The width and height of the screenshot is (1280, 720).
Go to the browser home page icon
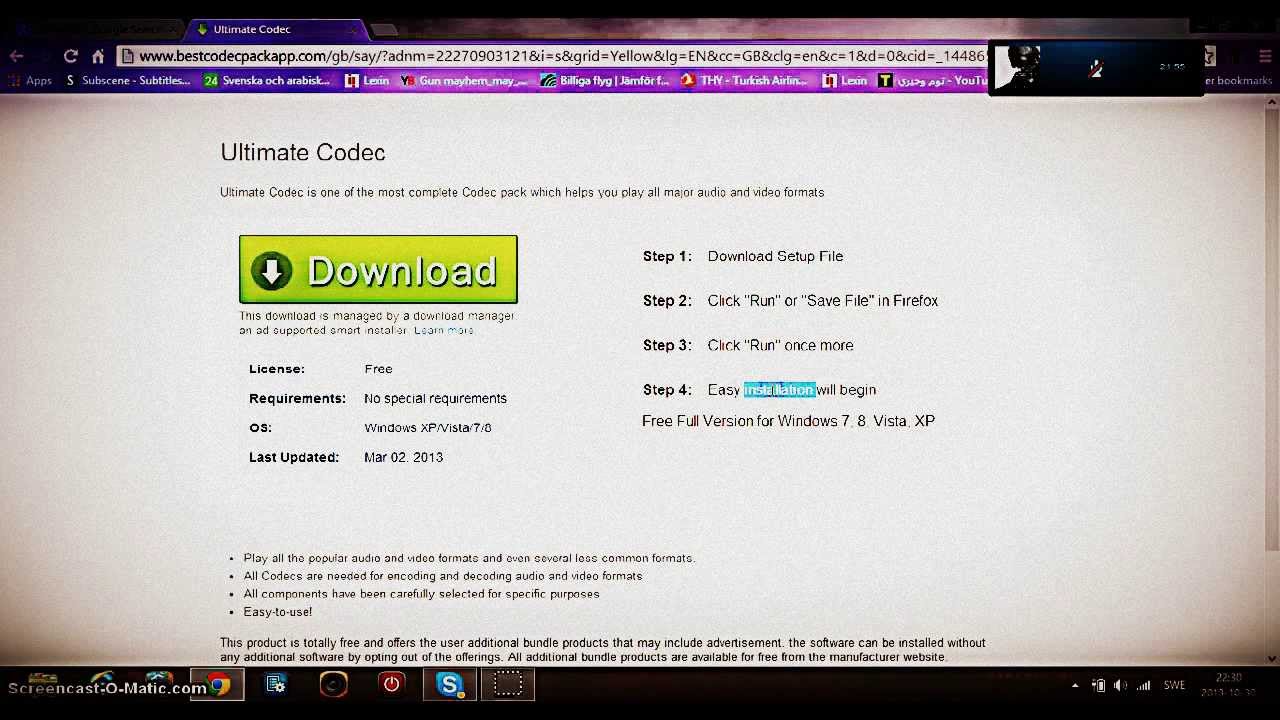(x=98, y=56)
